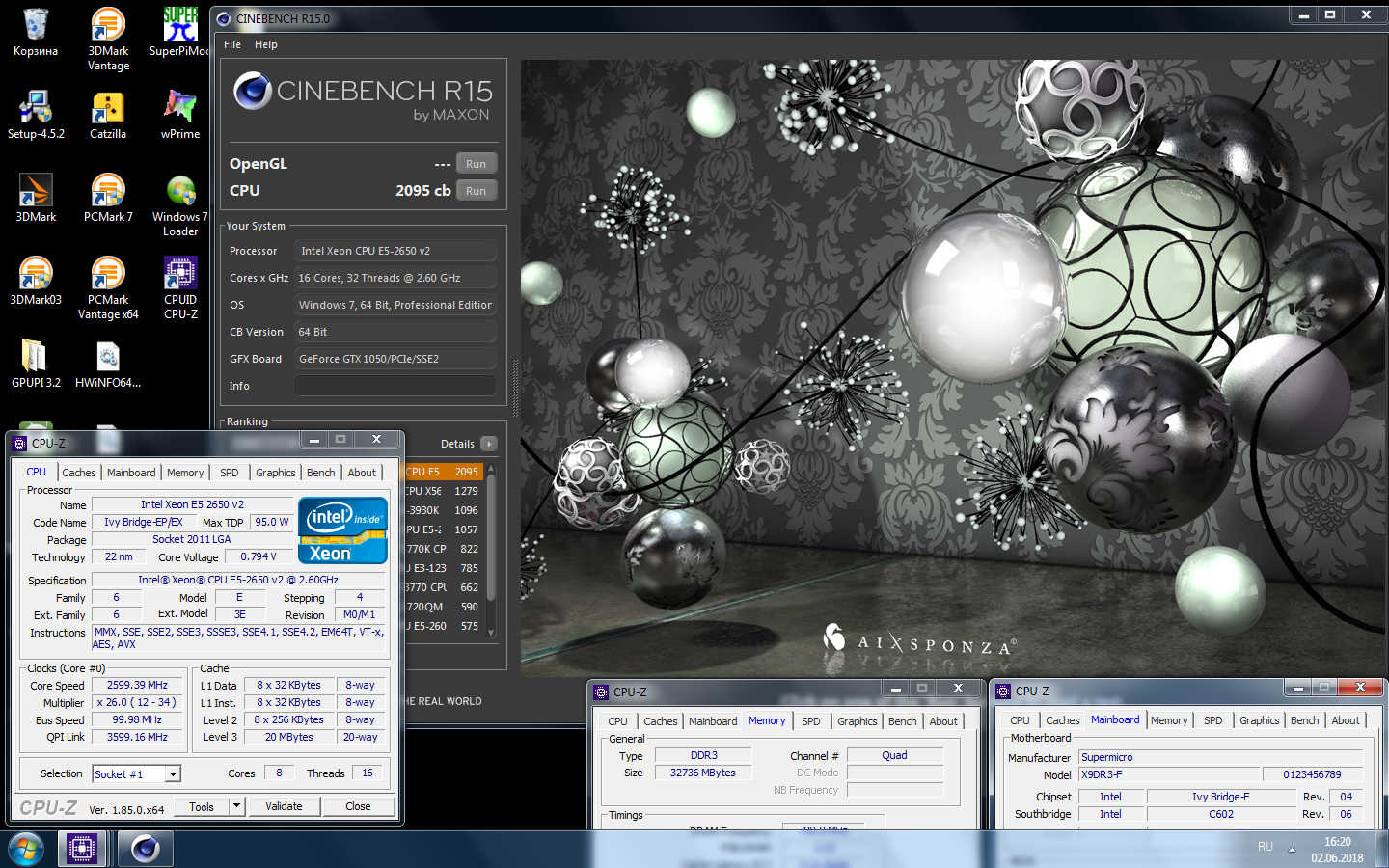Viewport: 1389px width, 868px height.
Task: Click the CPU-Z Memory window title icon
Action: (x=601, y=692)
